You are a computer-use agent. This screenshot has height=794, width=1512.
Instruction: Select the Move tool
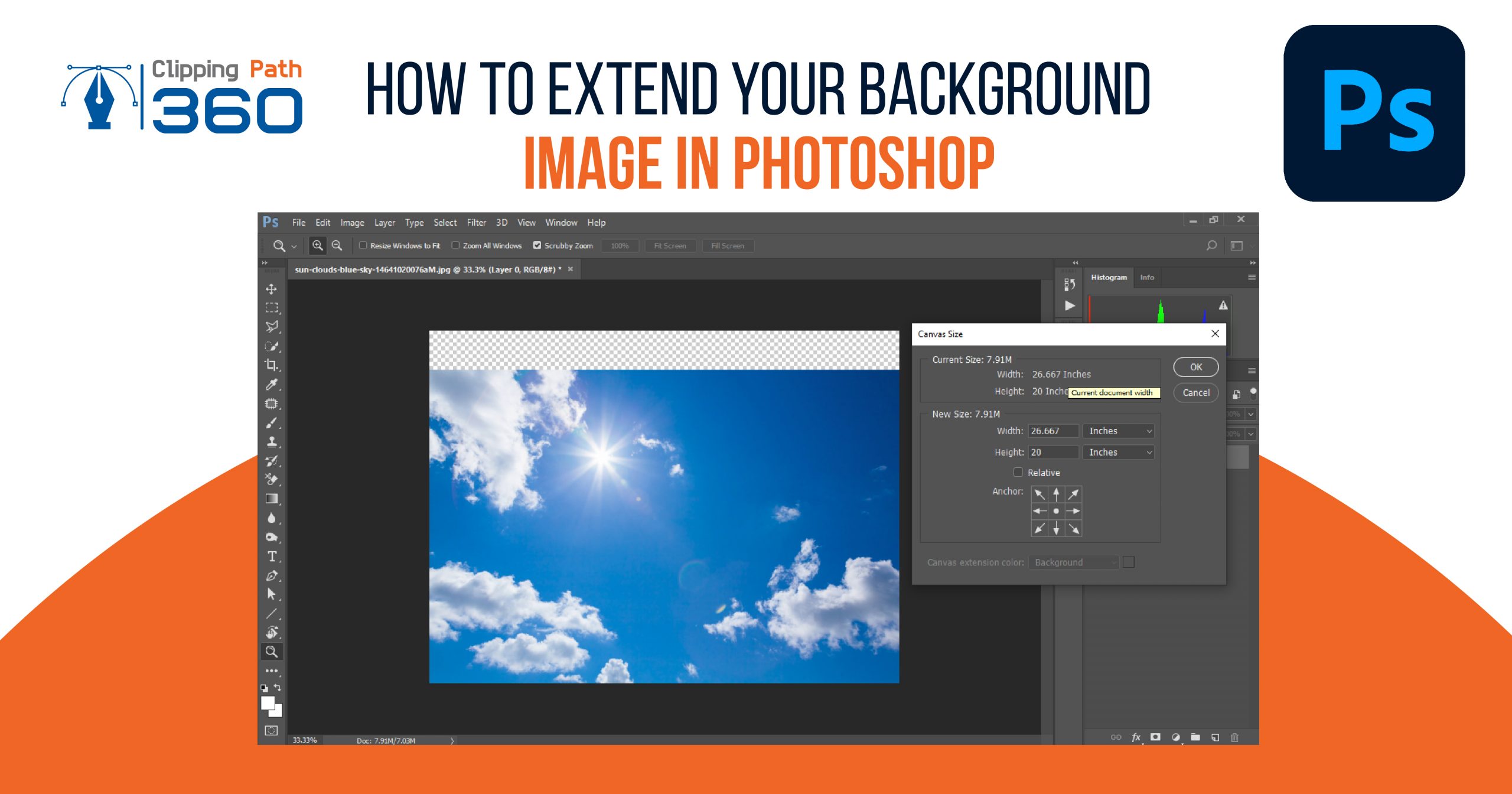[271, 289]
